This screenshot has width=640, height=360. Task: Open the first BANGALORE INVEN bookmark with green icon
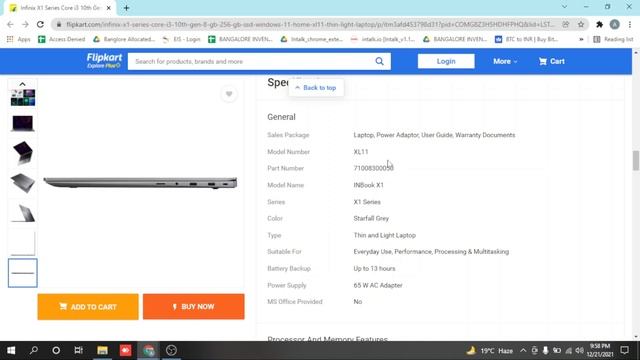(x=240, y=39)
